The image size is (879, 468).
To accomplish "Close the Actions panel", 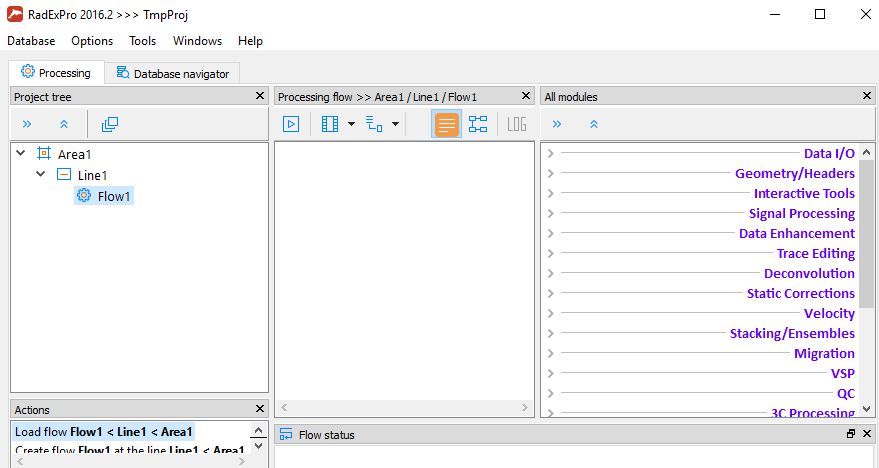I will pyautogui.click(x=260, y=409).
